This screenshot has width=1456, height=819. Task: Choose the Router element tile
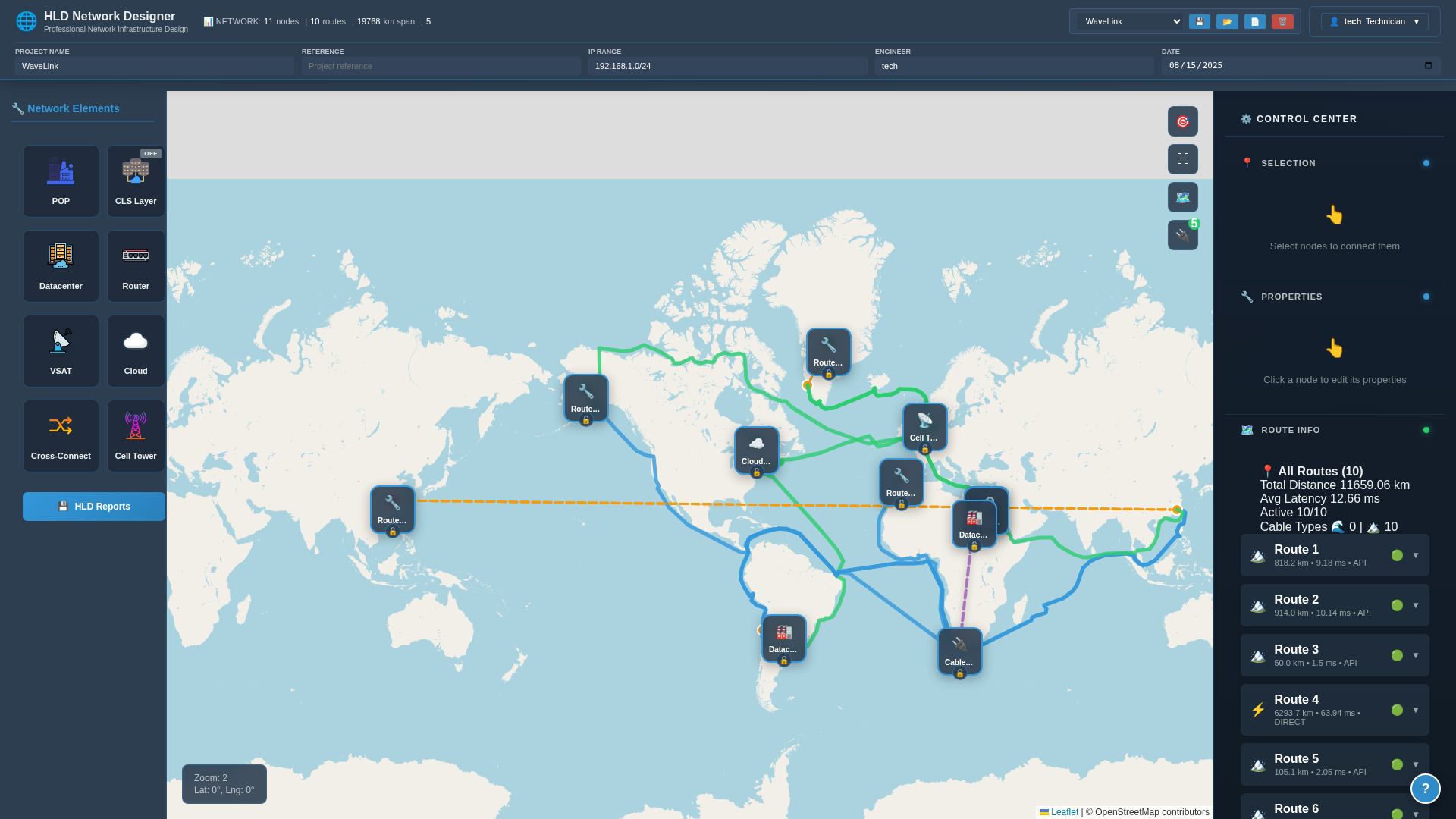coord(136,266)
